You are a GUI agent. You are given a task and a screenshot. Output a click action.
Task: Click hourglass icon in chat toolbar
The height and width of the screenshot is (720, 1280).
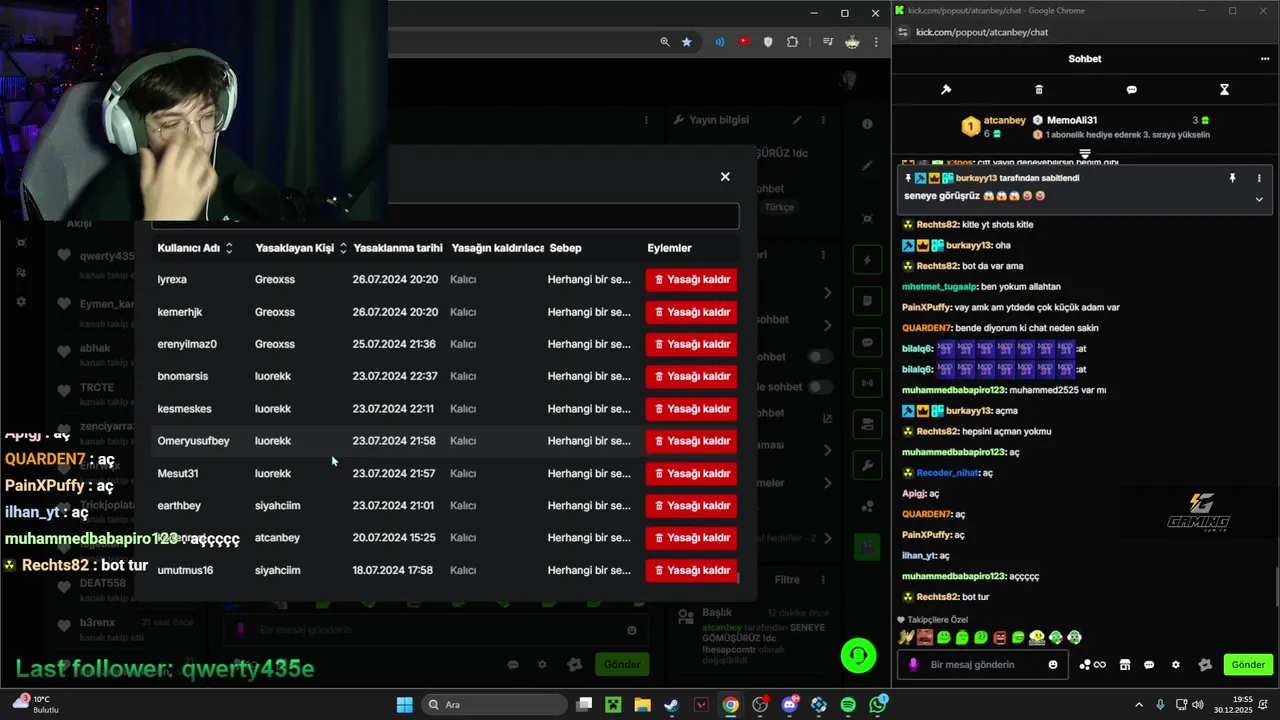point(1224,90)
